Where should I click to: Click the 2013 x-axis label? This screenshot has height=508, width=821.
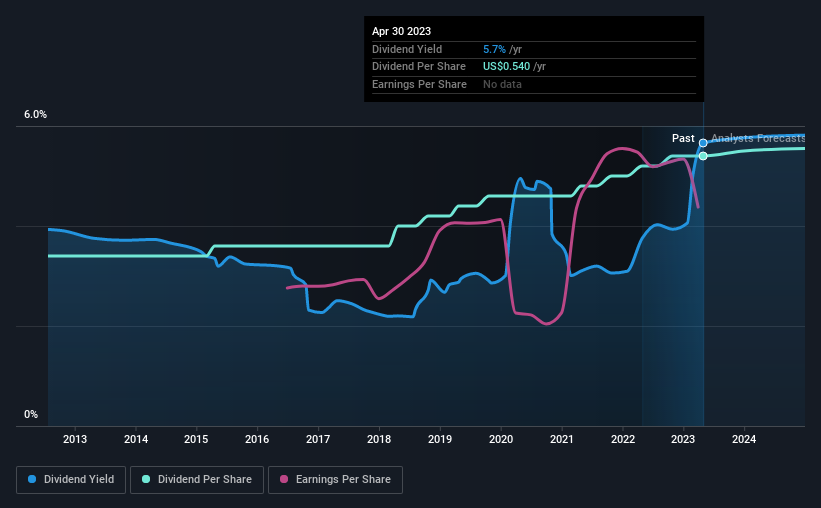pyautogui.click(x=75, y=439)
